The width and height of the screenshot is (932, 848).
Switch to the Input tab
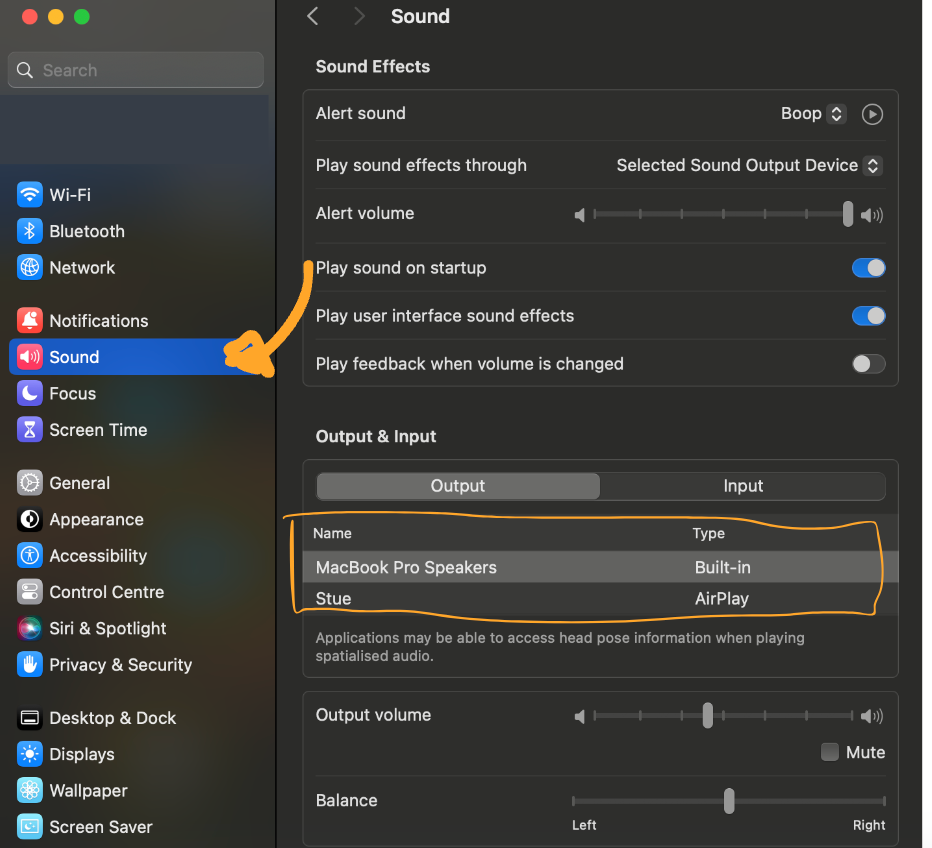[742, 486]
